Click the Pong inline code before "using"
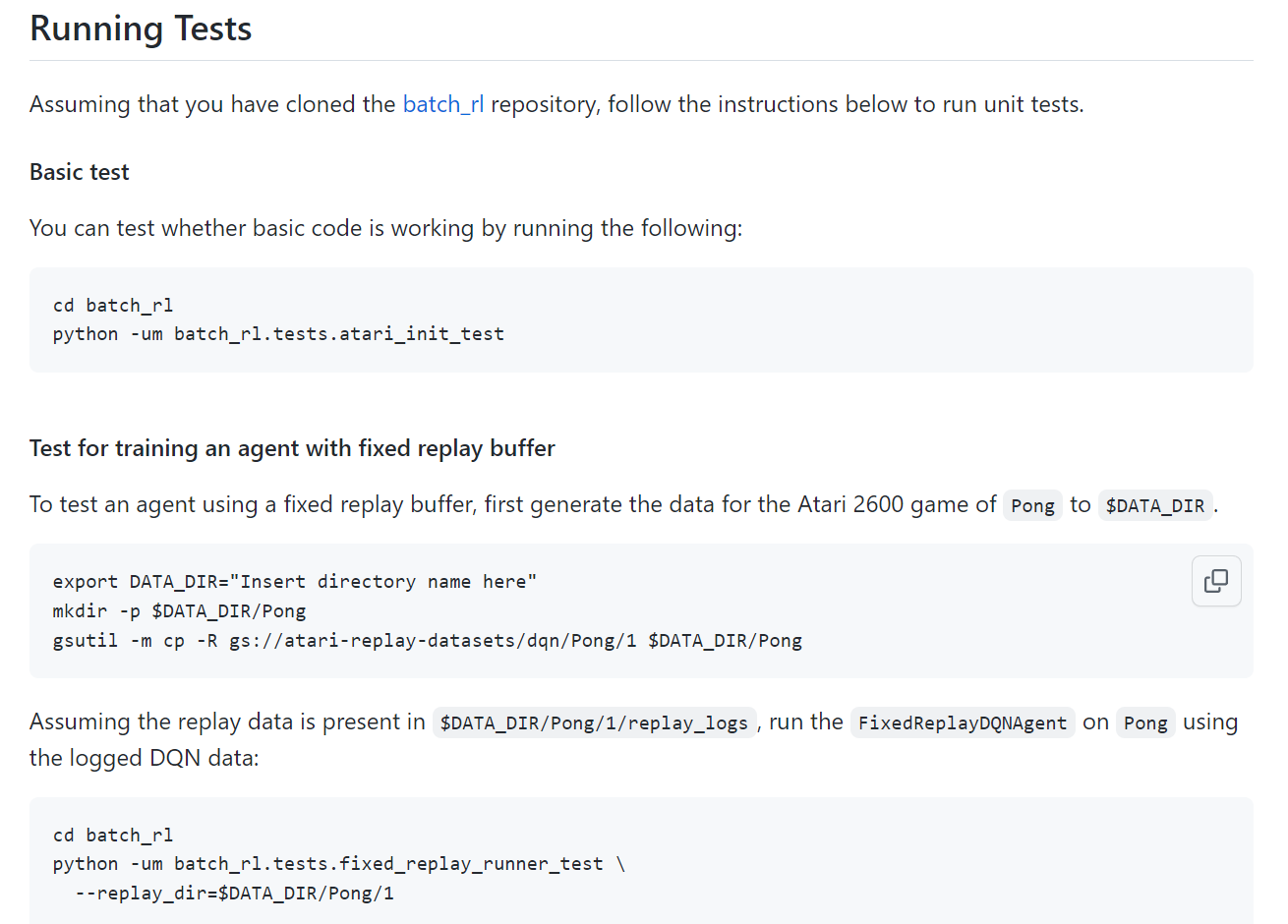1288x924 pixels. pyautogui.click(x=1145, y=723)
